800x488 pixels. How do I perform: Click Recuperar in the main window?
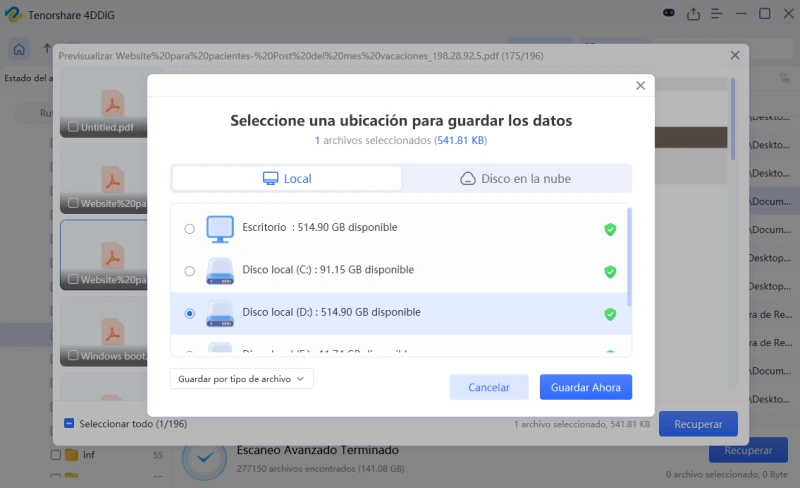748,450
